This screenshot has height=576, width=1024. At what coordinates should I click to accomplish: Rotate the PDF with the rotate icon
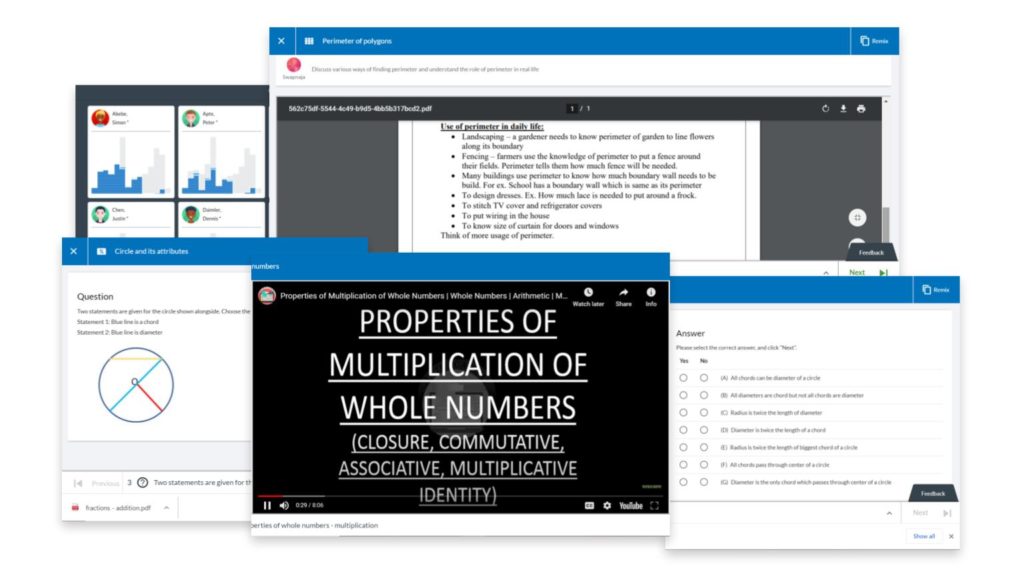pyautogui.click(x=825, y=108)
